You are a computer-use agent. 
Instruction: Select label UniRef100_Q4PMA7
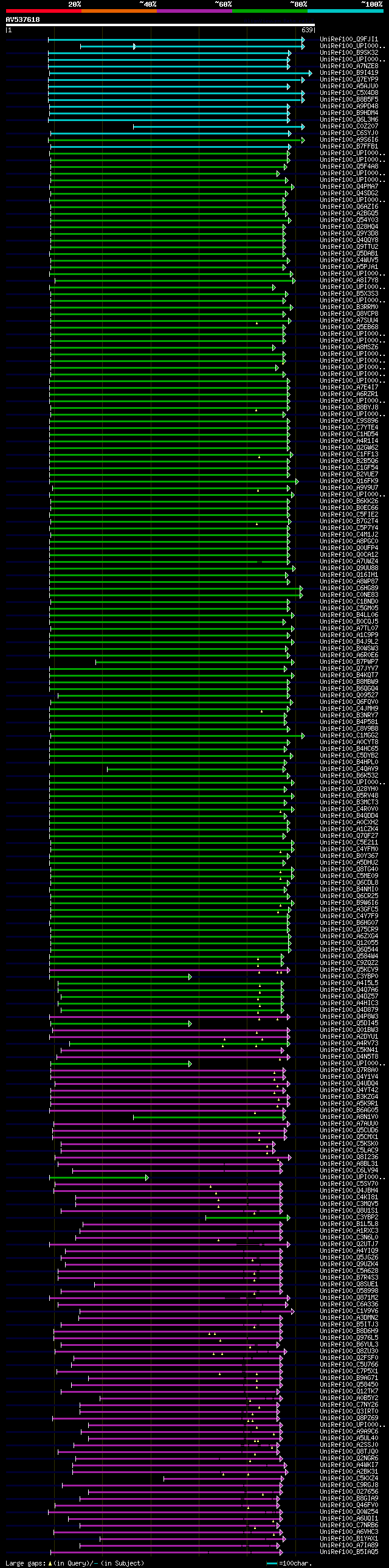click(x=349, y=187)
